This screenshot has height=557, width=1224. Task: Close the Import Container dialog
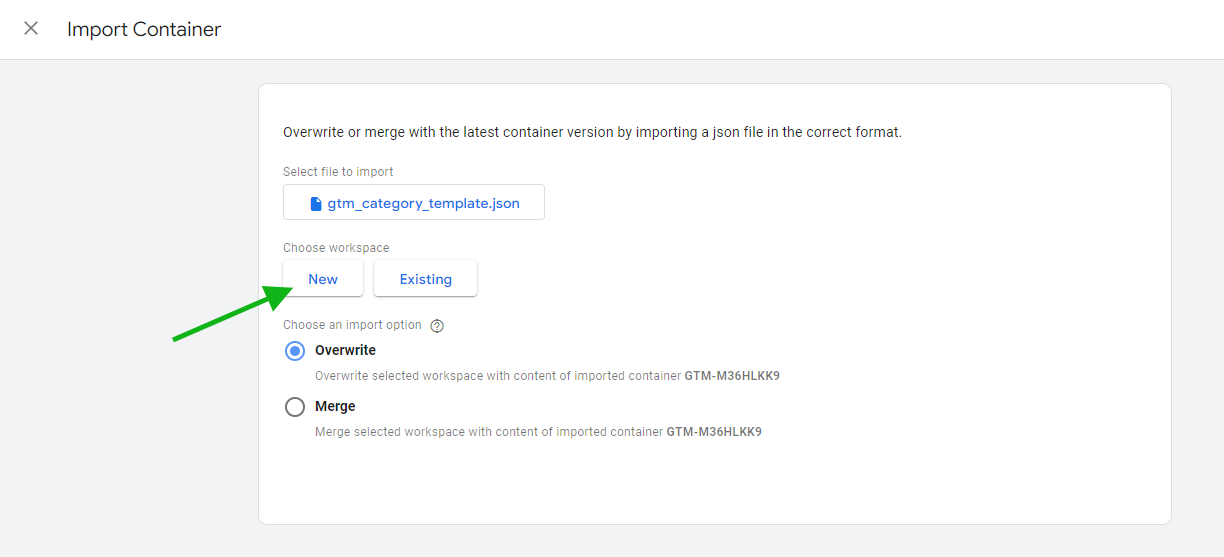pyautogui.click(x=31, y=29)
